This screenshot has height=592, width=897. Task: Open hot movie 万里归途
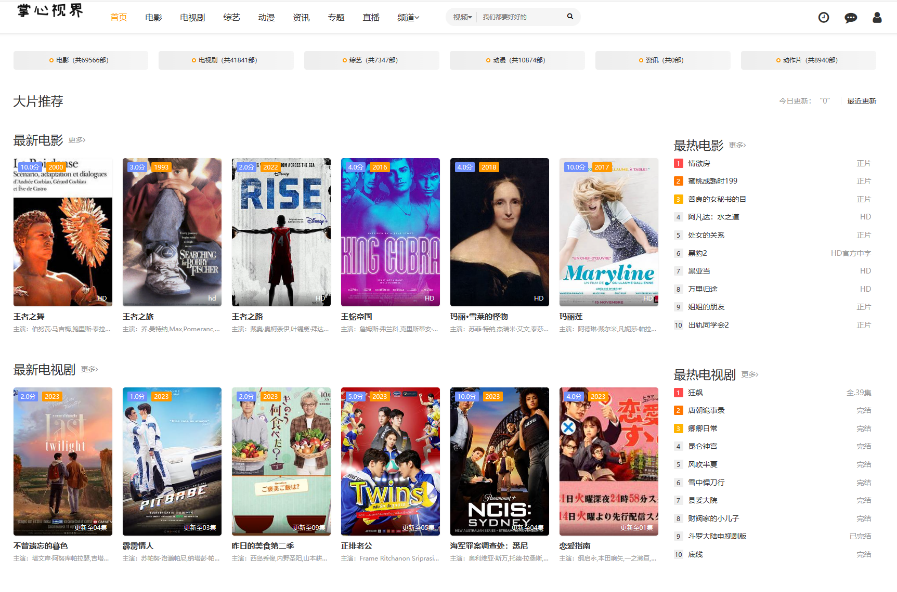702,289
